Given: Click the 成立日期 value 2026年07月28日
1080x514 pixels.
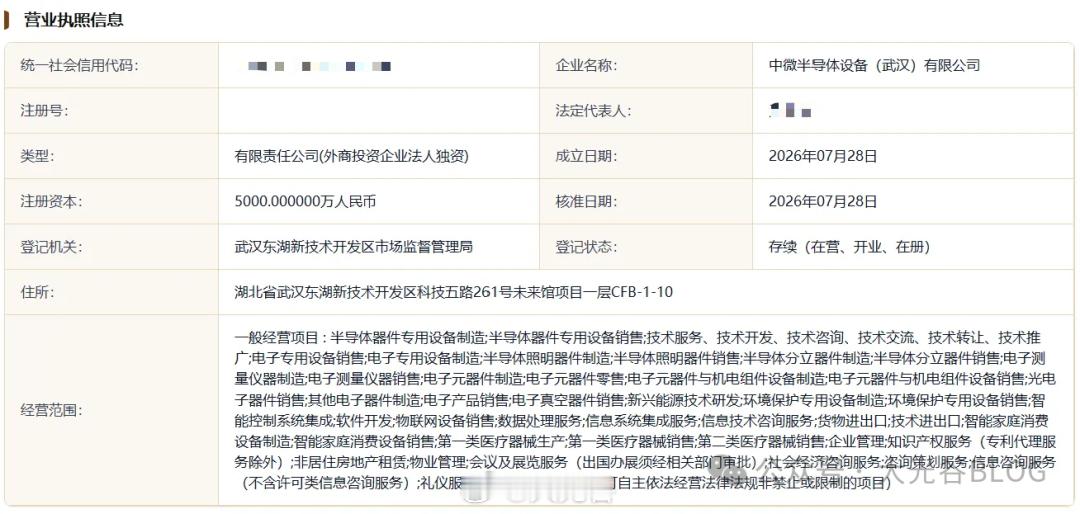Looking at the screenshot, I should click(823, 156).
